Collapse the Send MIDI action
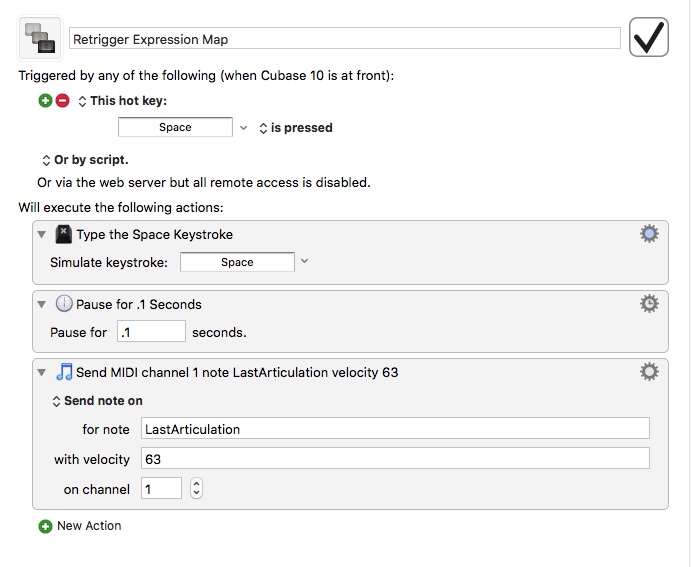 tap(42, 372)
